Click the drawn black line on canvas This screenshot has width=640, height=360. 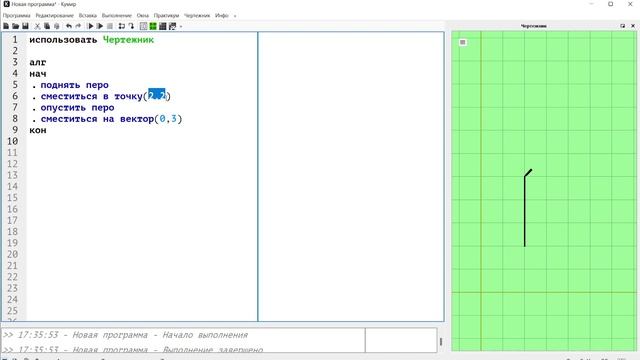525,210
